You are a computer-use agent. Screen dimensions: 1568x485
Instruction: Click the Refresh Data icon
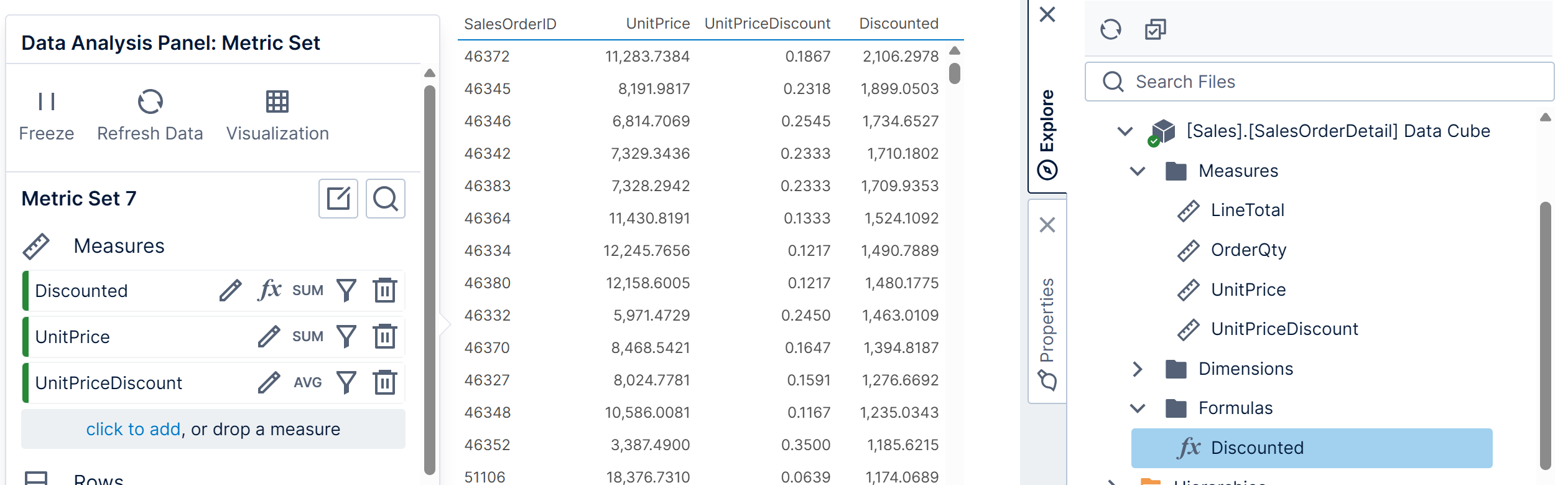pyautogui.click(x=150, y=101)
